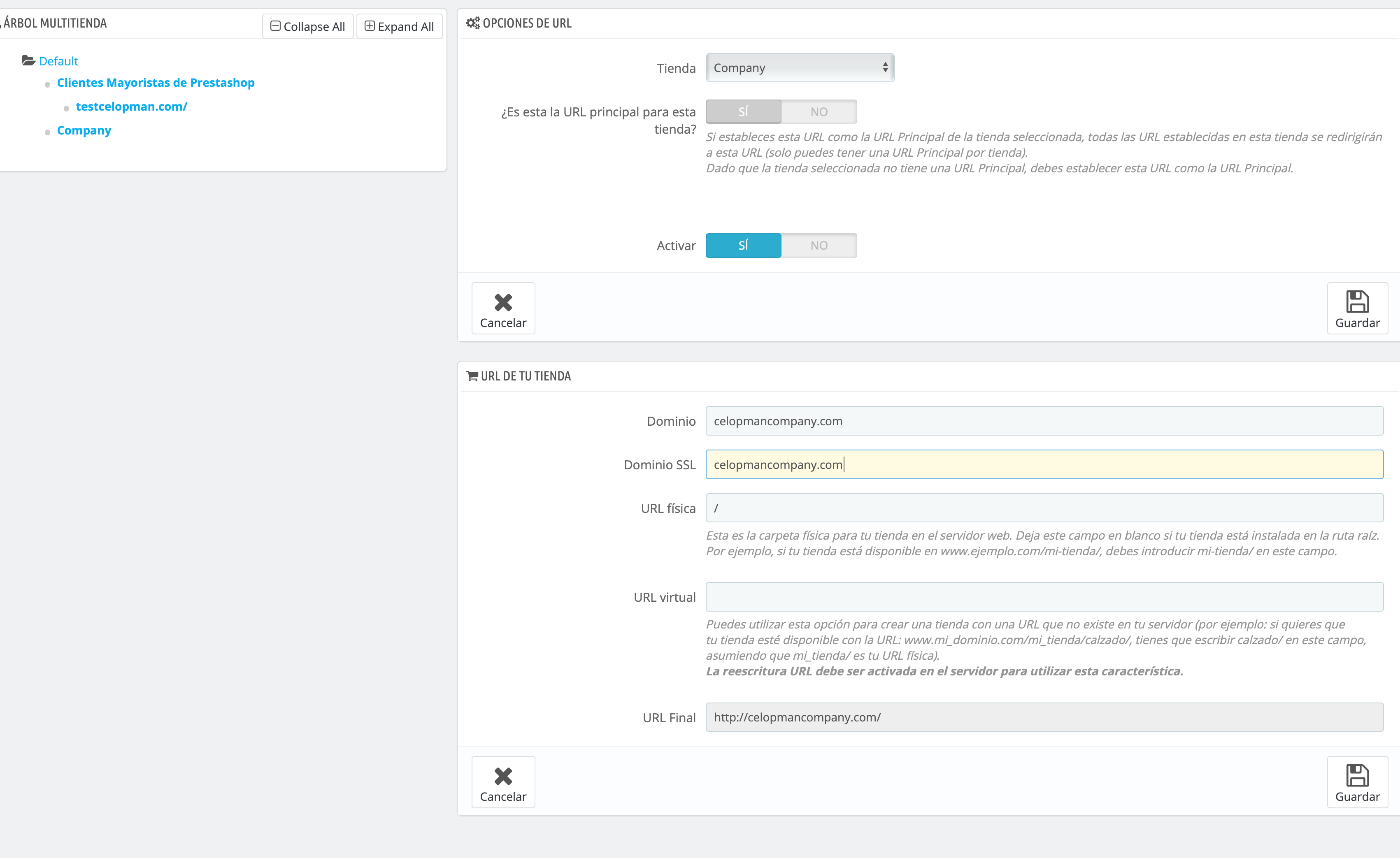
Task: Click the bold URL rewriting warning text
Action: coord(944,671)
